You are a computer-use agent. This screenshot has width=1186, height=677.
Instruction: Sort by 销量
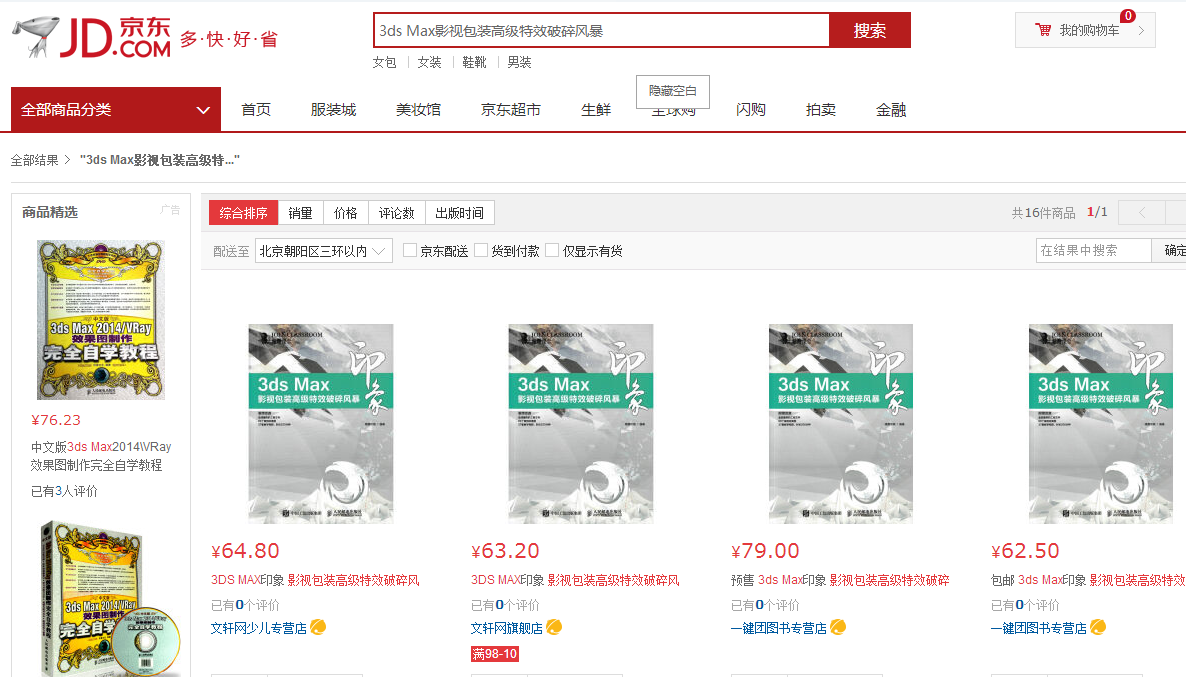pos(300,213)
